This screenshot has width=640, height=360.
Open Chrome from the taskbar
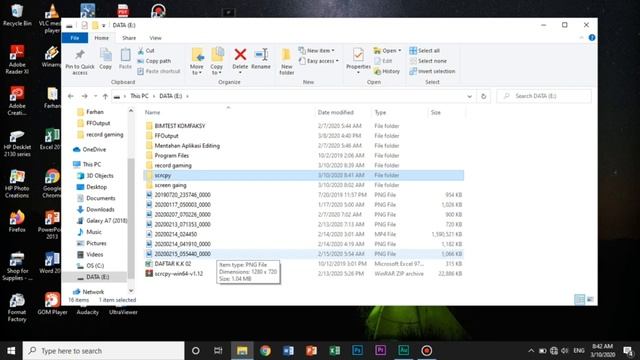pos(265,351)
